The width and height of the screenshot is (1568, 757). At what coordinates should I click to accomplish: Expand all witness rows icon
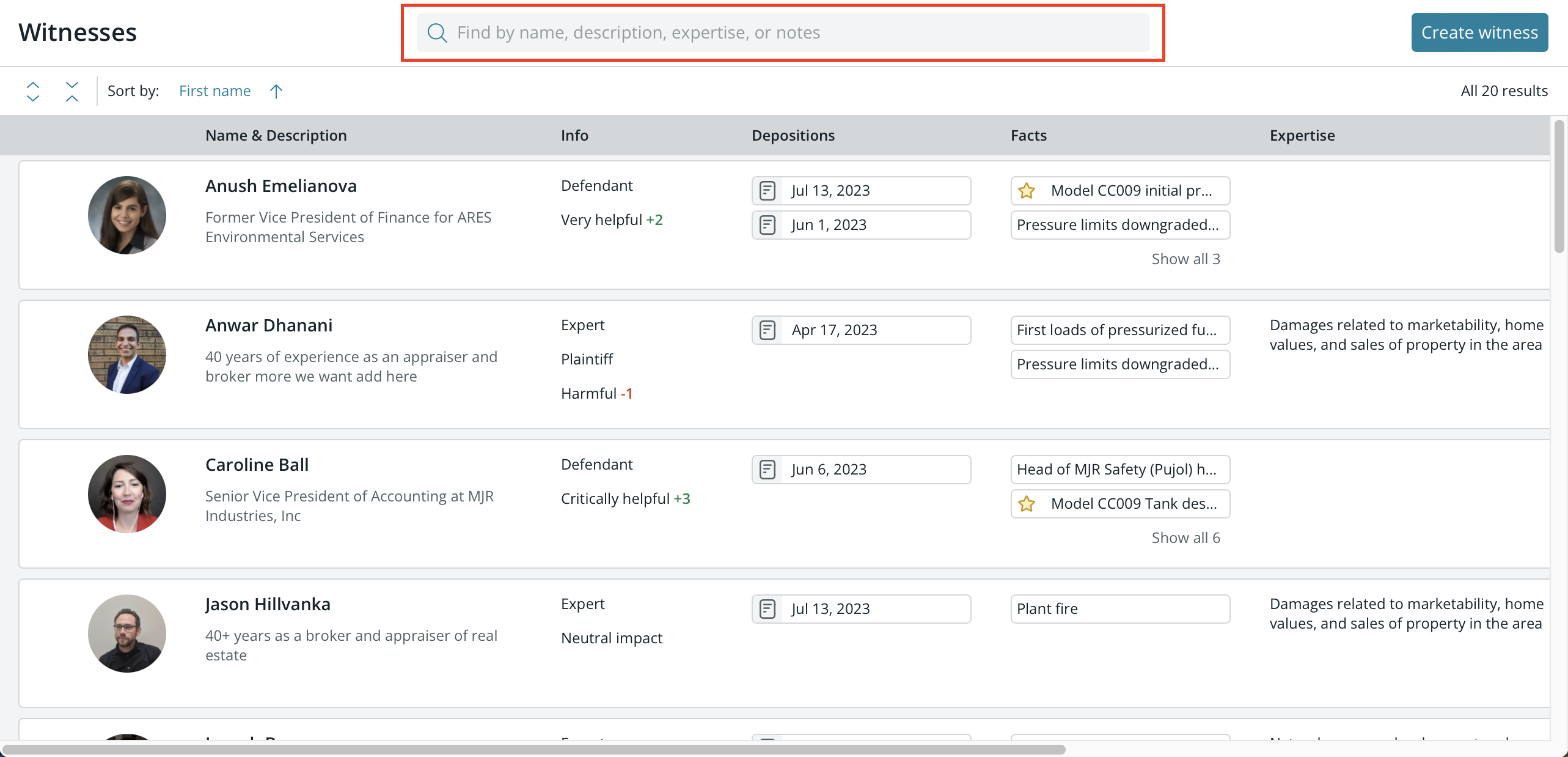(x=33, y=91)
